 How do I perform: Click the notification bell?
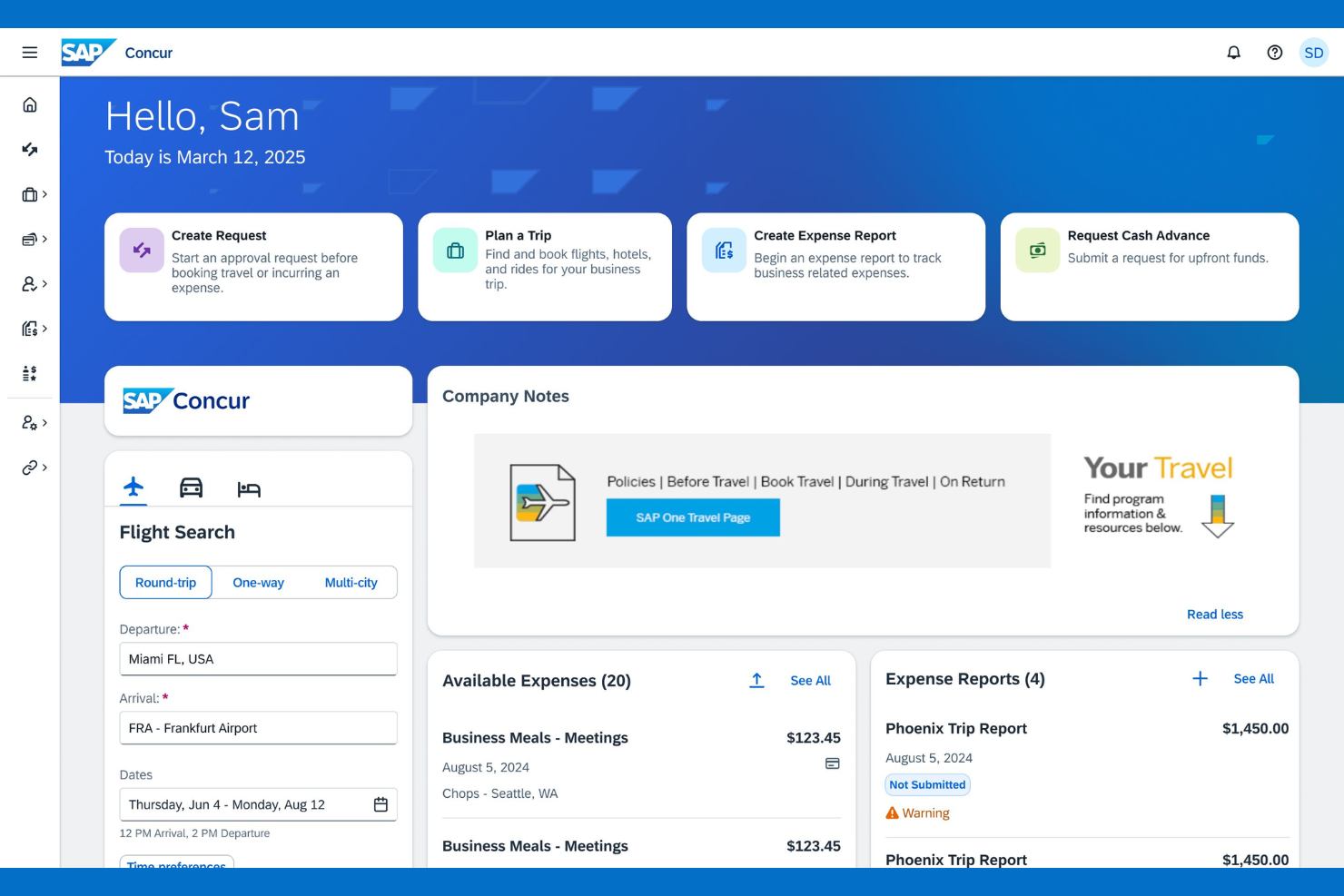pos(1233,52)
